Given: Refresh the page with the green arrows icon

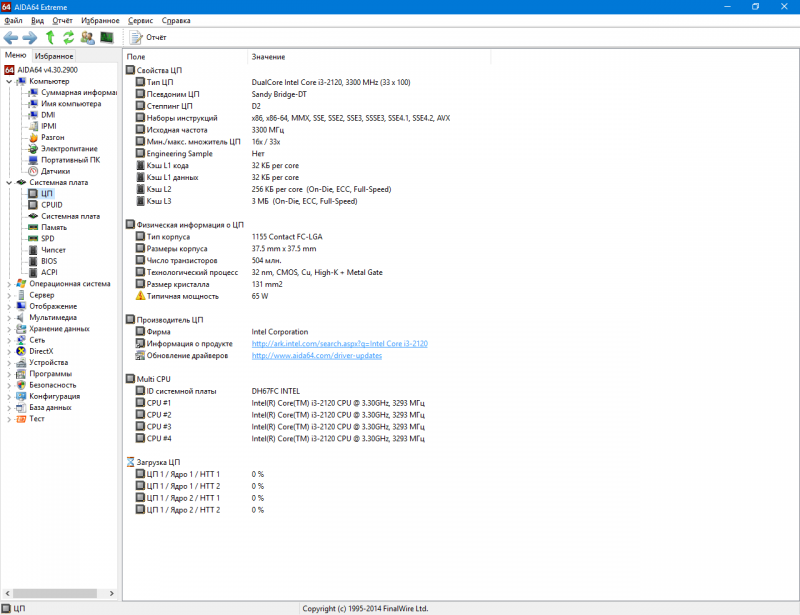Looking at the screenshot, I should (69, 37).
